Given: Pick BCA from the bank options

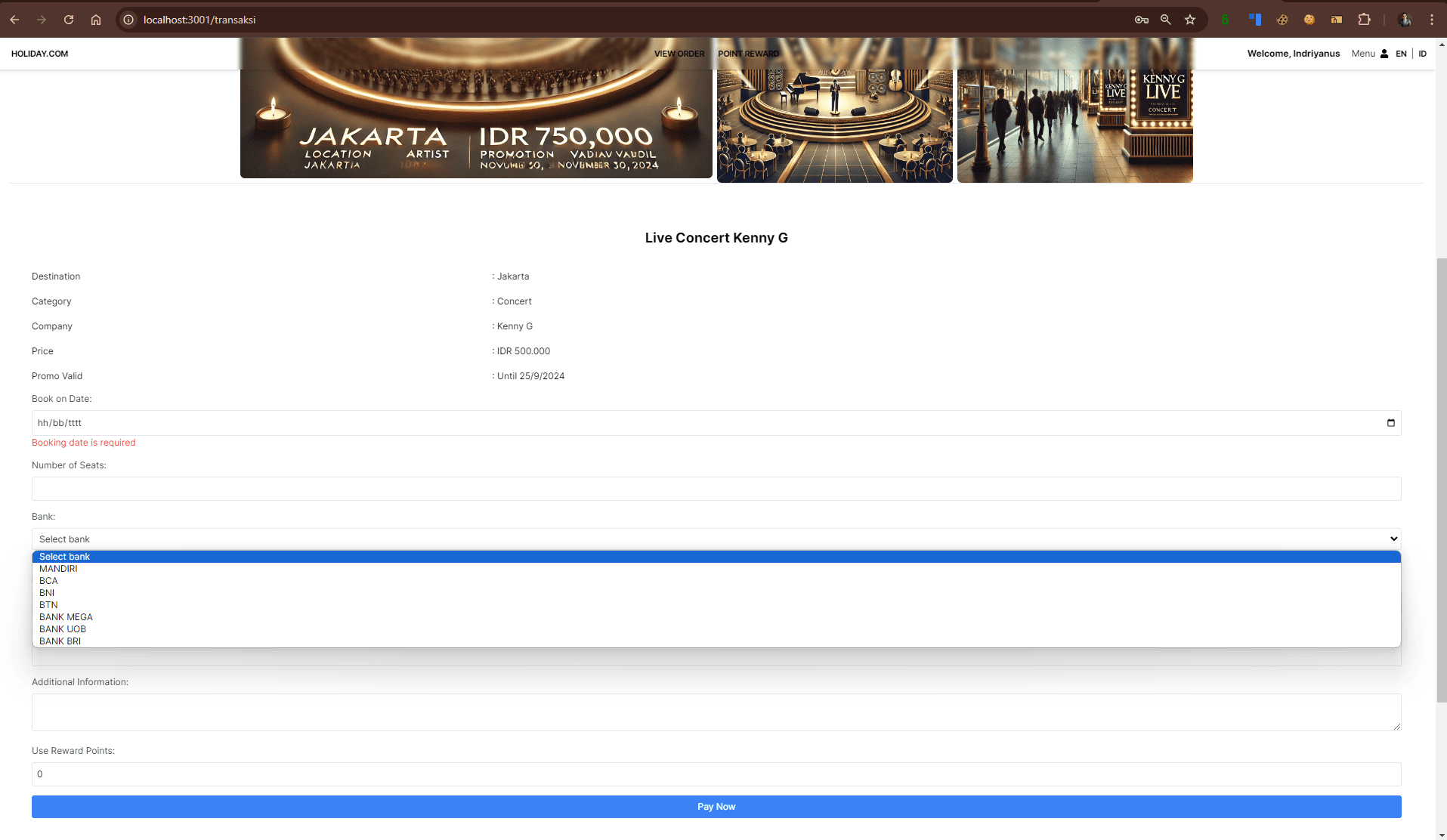Looking at the screenshot, I should click(x=48, y=581).
